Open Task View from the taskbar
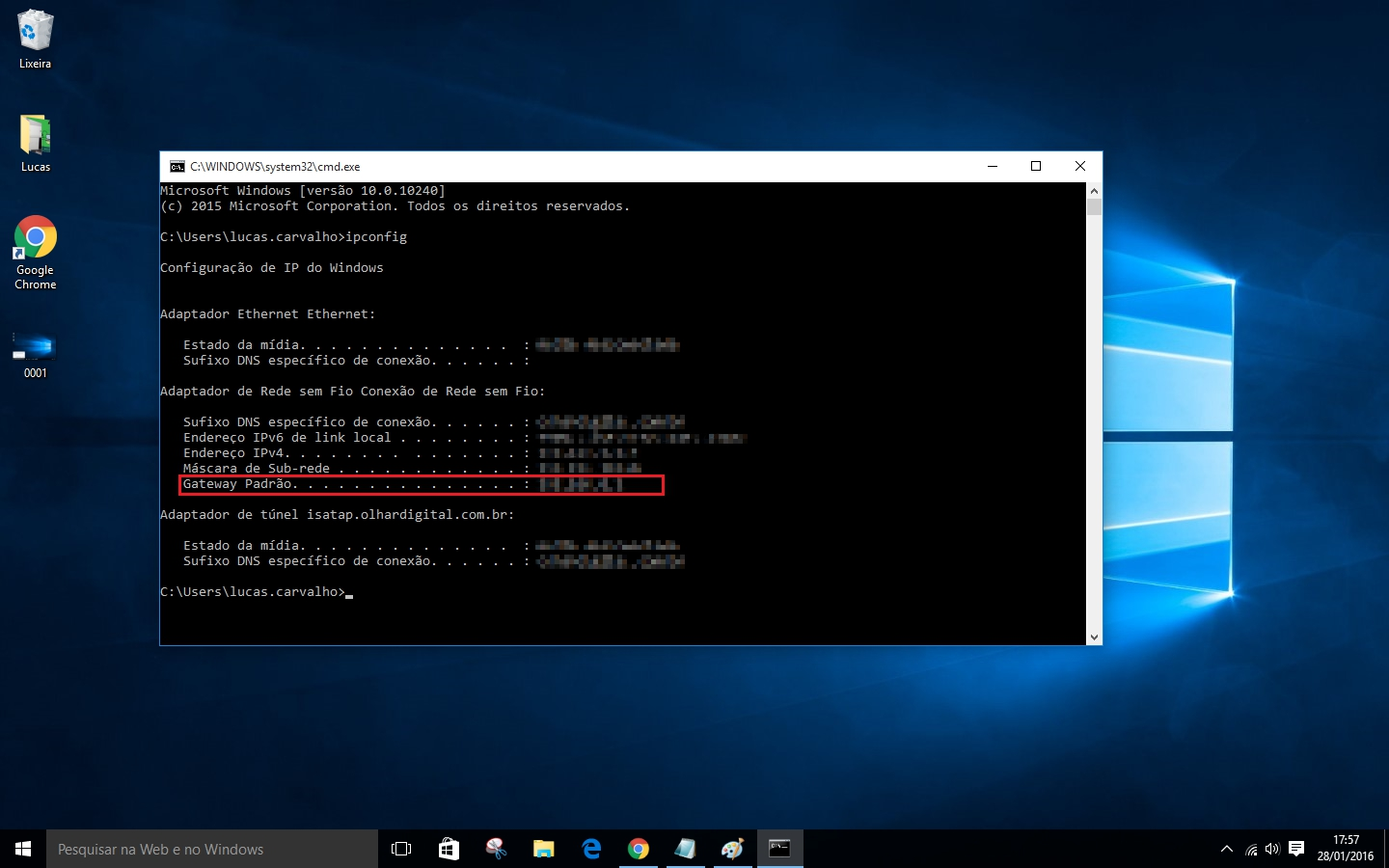Screen dimensions: 1389x868 point(401,849)
